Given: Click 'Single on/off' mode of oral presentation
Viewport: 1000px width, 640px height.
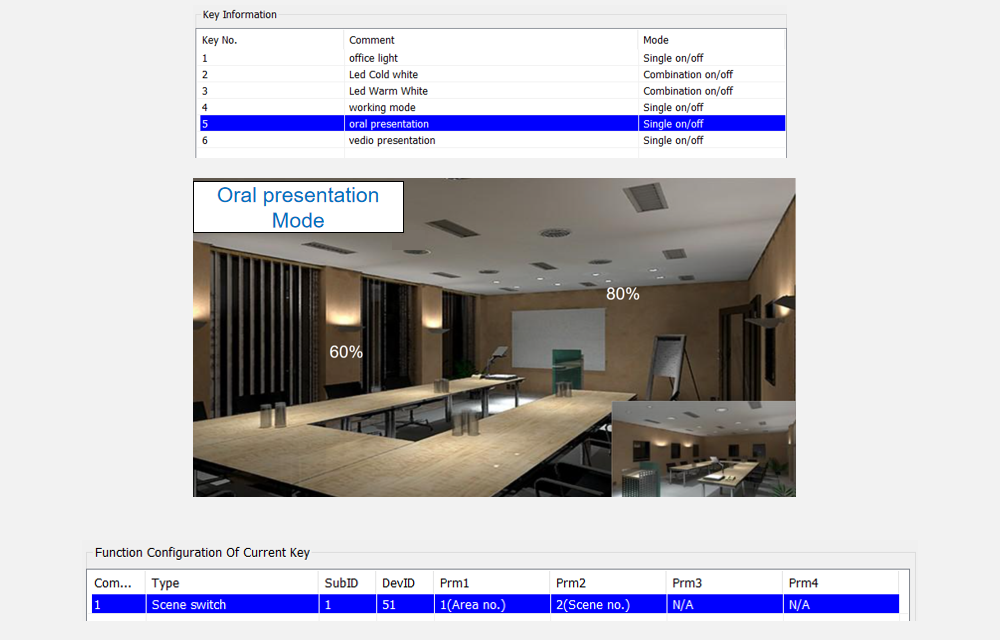Looking at the screenshot, I should click(673, 124).
